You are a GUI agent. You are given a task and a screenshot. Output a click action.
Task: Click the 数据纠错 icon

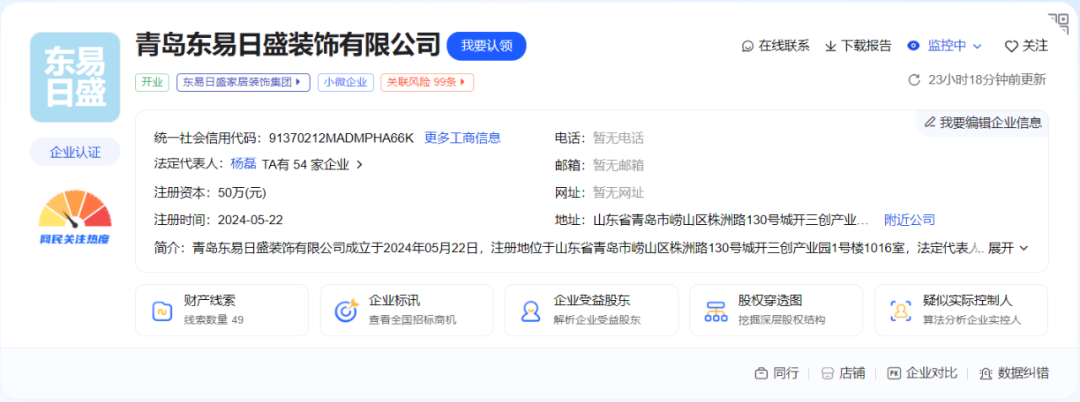click(985, 373)
